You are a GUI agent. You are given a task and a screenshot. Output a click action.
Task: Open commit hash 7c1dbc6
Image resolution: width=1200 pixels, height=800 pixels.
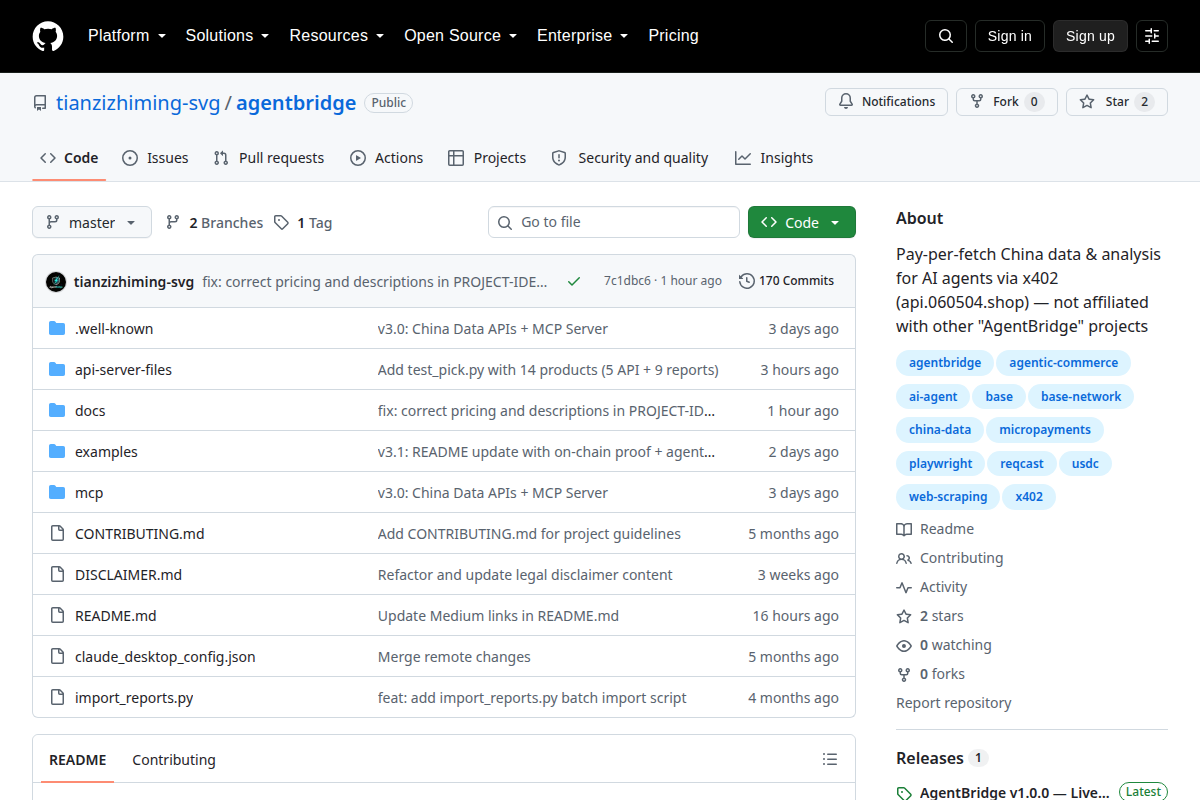pyautogui.click(x=627, y=281)
